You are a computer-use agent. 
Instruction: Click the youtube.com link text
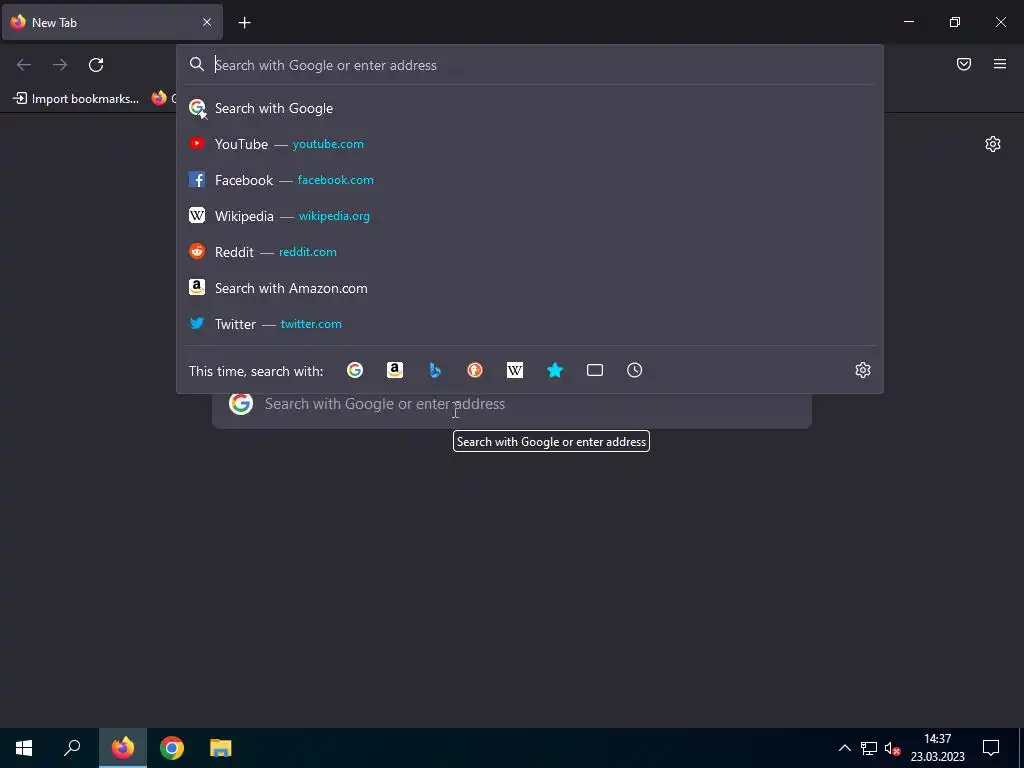click(328, 144)
